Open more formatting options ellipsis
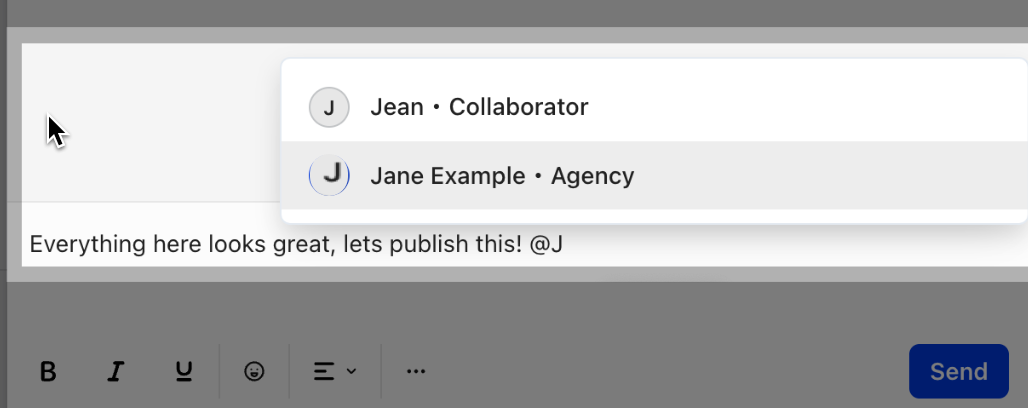Viewport: 1028px width, 408px height. coord(416,371)
